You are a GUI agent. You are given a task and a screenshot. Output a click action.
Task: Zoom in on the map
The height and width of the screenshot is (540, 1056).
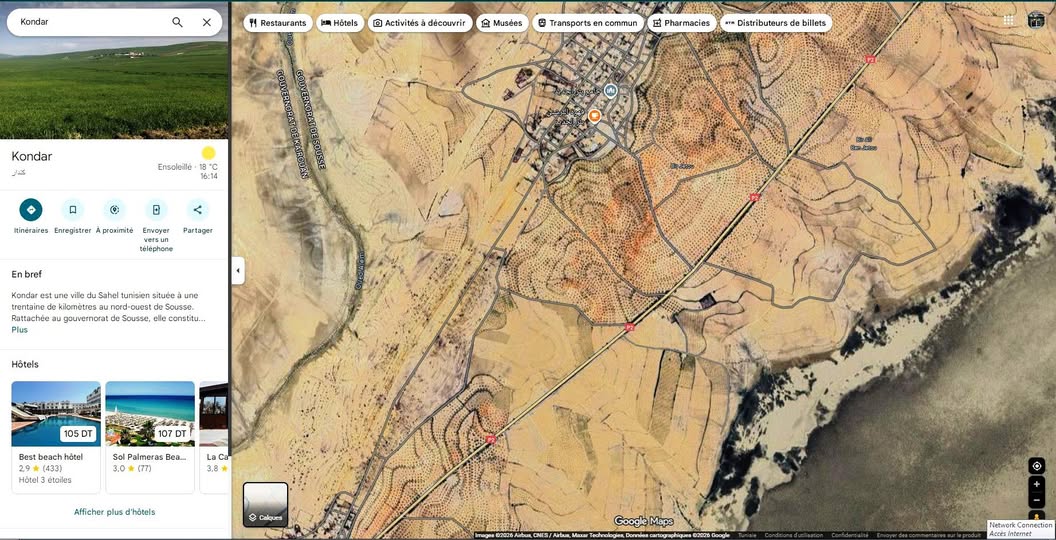[x=1036, y=484]
